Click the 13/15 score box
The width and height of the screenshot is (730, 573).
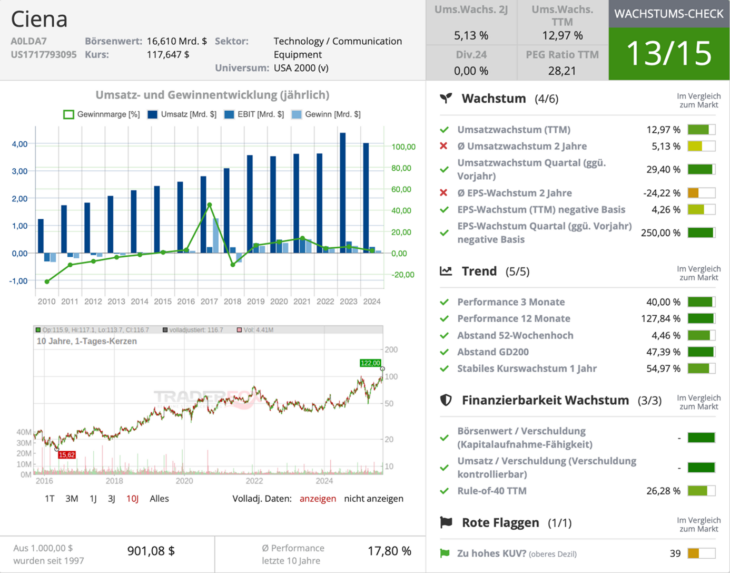pyautogui.click(x=669, y=54)
